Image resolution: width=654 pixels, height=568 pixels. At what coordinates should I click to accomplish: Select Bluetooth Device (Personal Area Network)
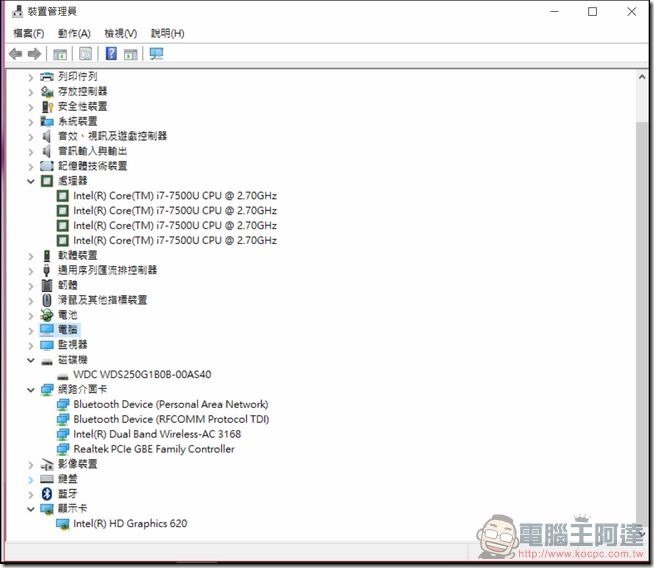(x=171, y=405)
